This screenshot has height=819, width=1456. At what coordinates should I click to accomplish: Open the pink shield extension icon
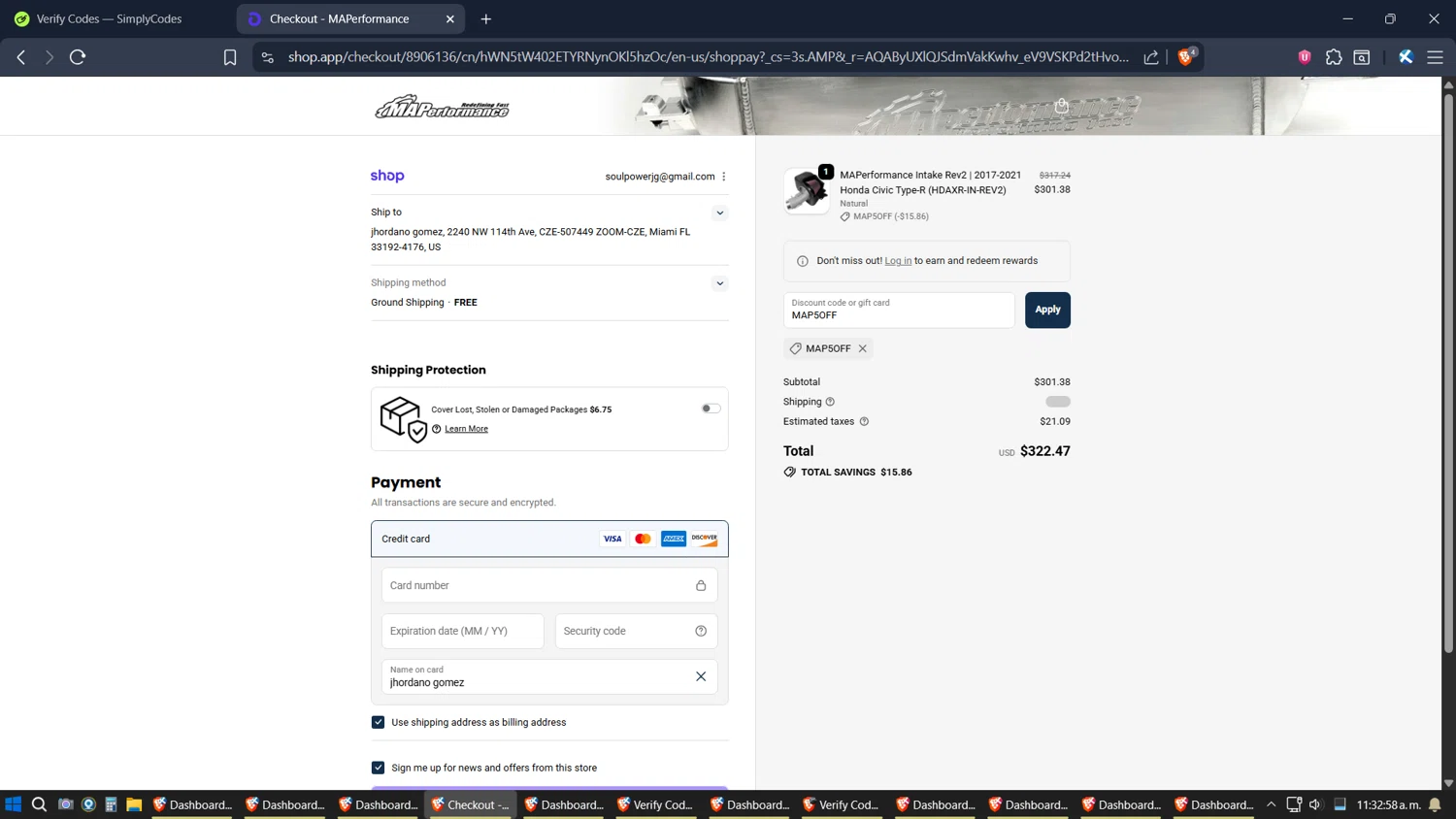[1305, 57]
